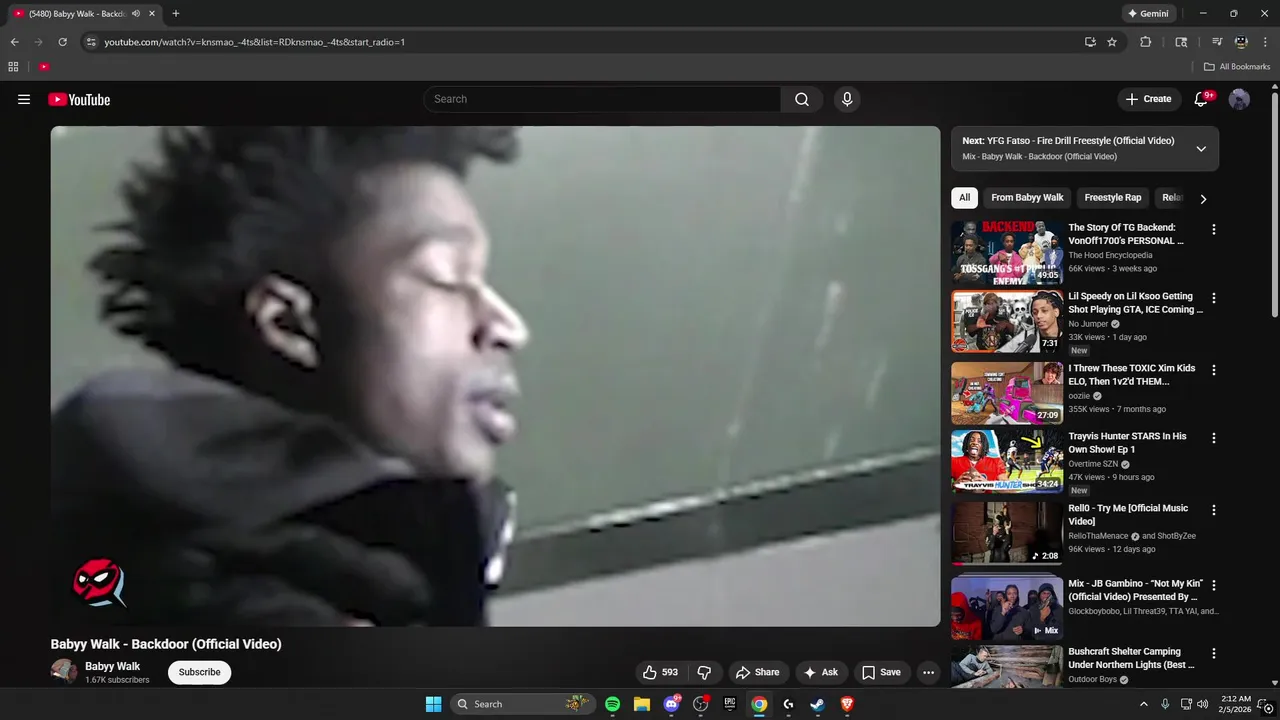
Task: Open File Explorer from taskbar
Action: tap(642, 704)
